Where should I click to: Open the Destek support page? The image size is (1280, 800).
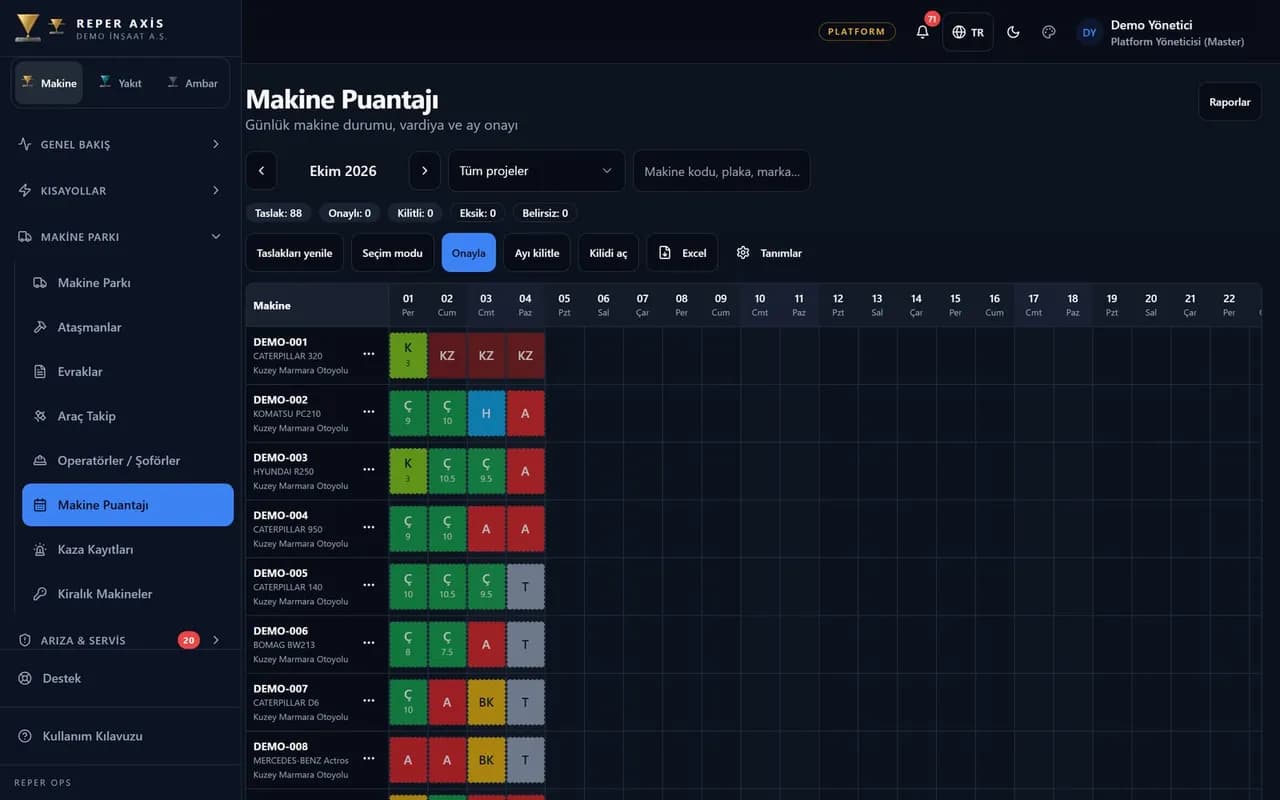[120, 678]
